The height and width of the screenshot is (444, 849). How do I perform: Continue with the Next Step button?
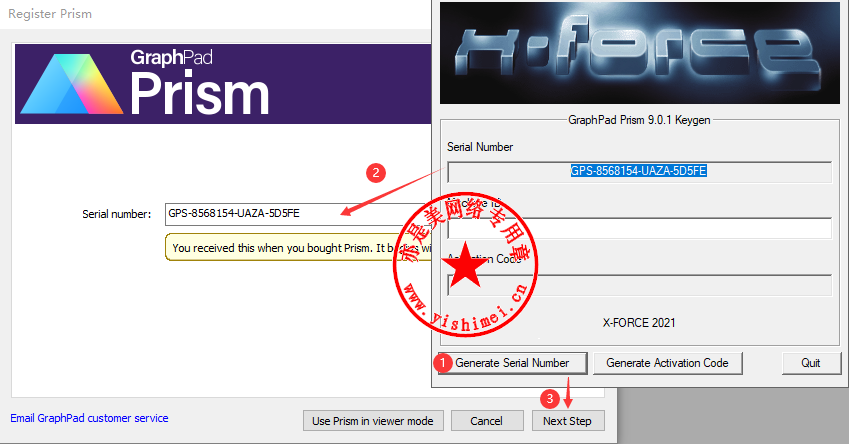pos(567,421)
